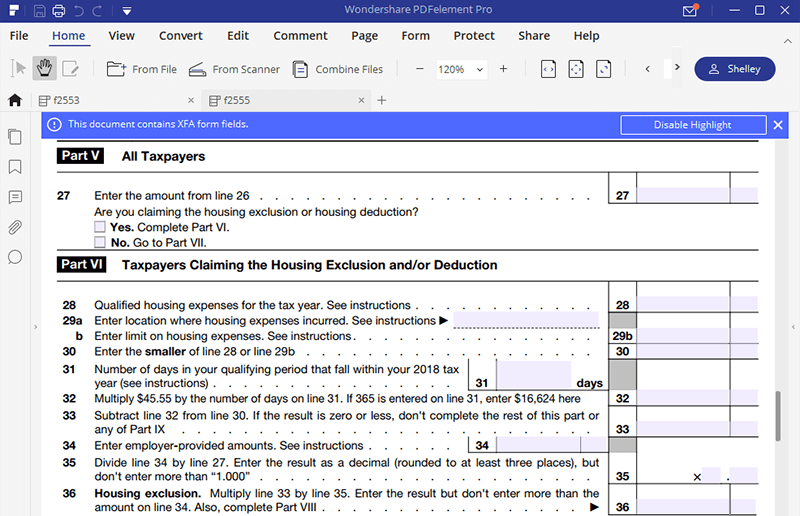The width and height of the screenshot is (800, 516).
Task: Switch to the Edit tab
Action: [238, 36]
